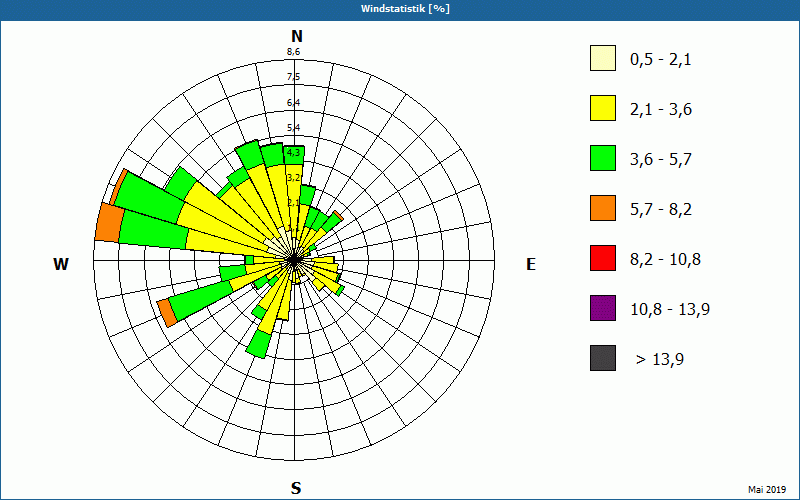Click the green 3,6 - 5,7 legend swatch
The width and height of the screenshot is (800, 500).
click(x=603, y=158)
